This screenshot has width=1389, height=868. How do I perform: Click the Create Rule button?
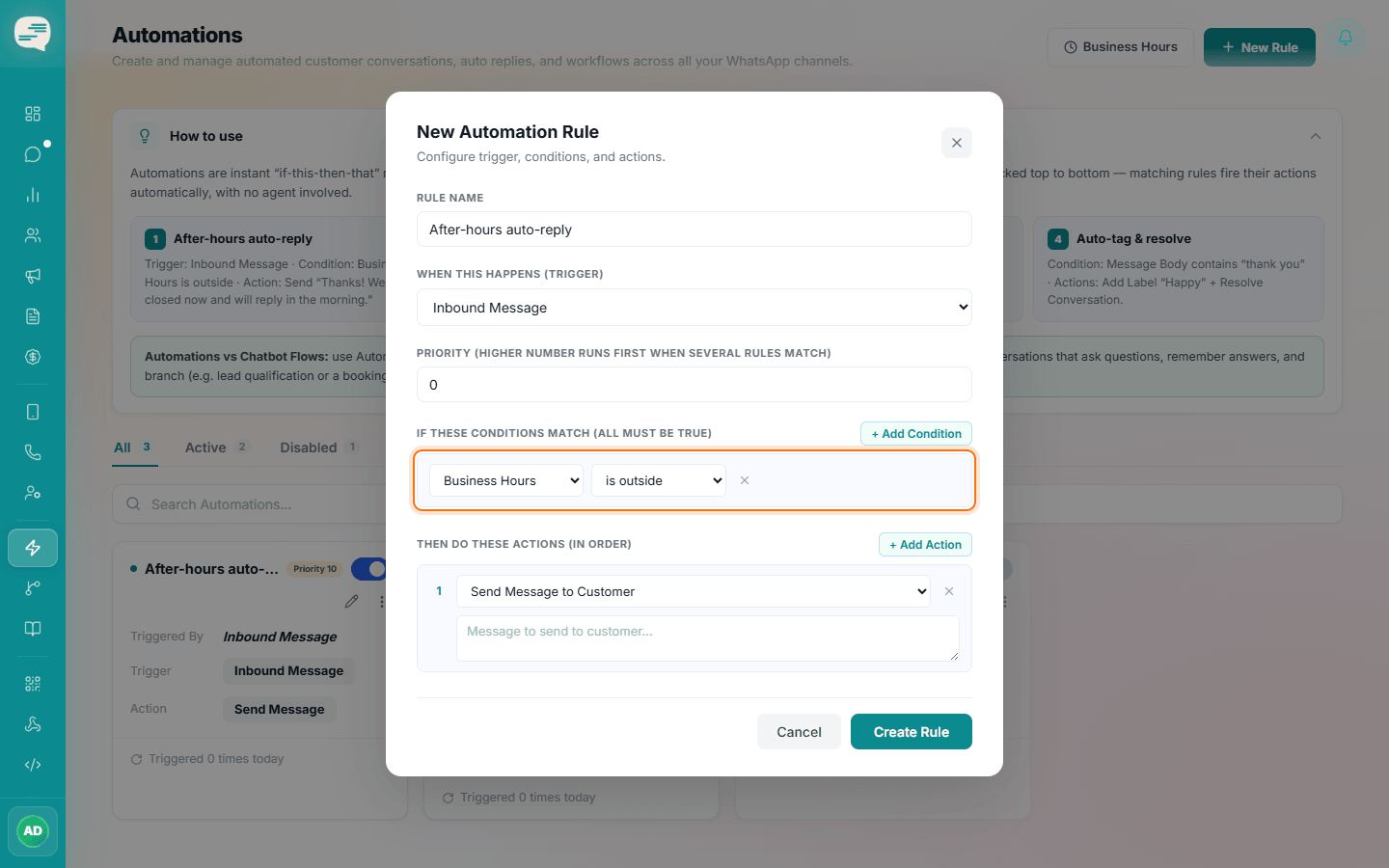click(x=912, y=732)
